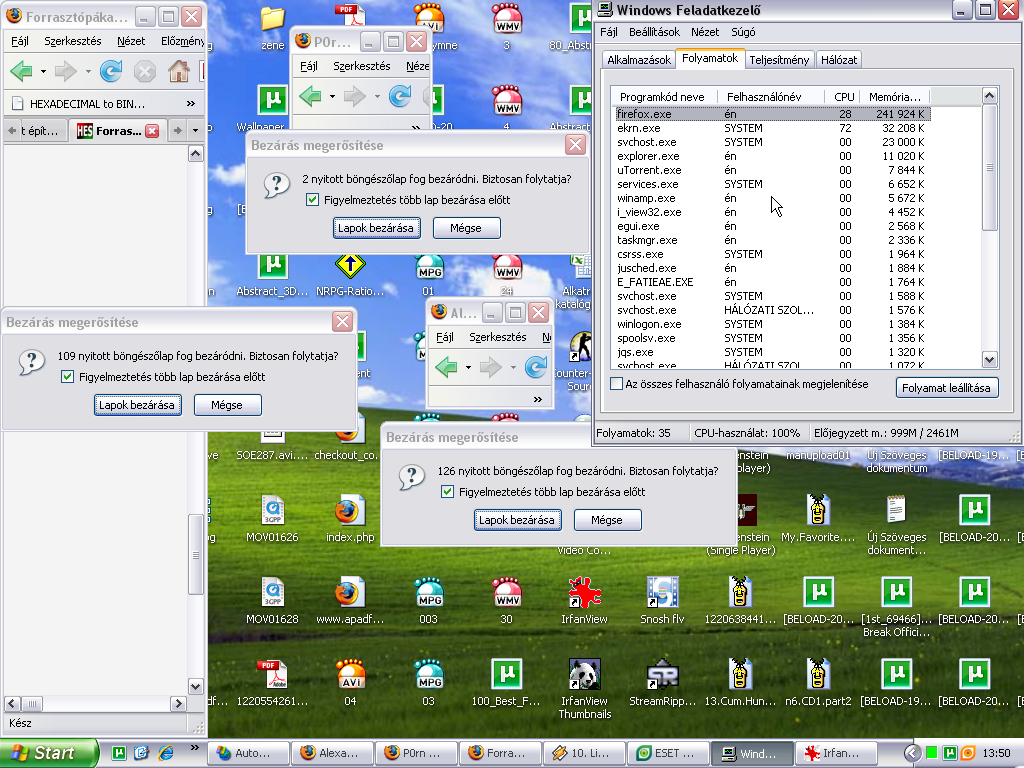The height and width of the screenshot is (768, 1024).
Task: Uncheck warning checkbox in the 126-tab close dialog
Action: click(x=447, y=492)
